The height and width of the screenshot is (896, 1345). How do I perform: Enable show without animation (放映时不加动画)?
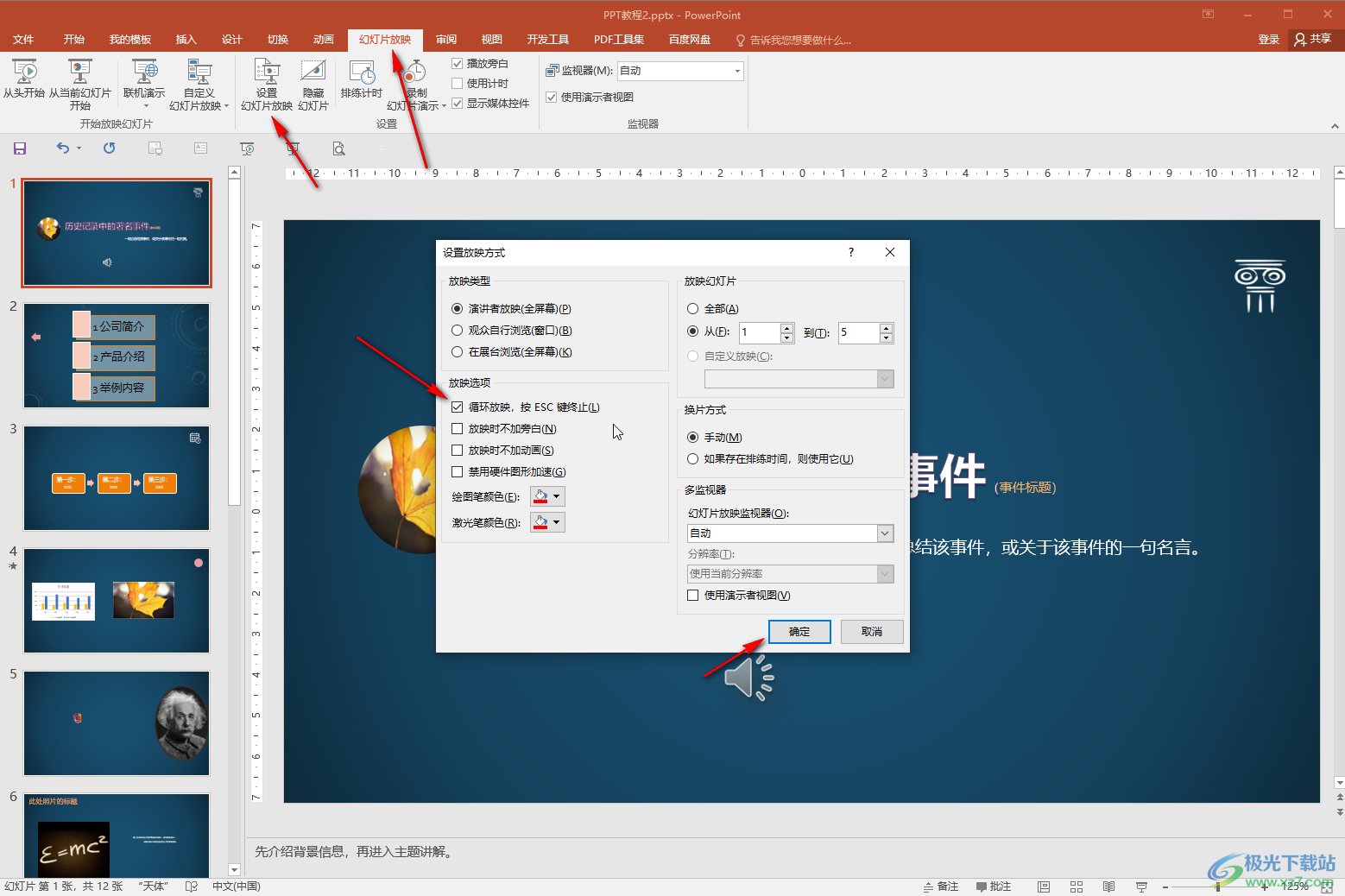458,451
